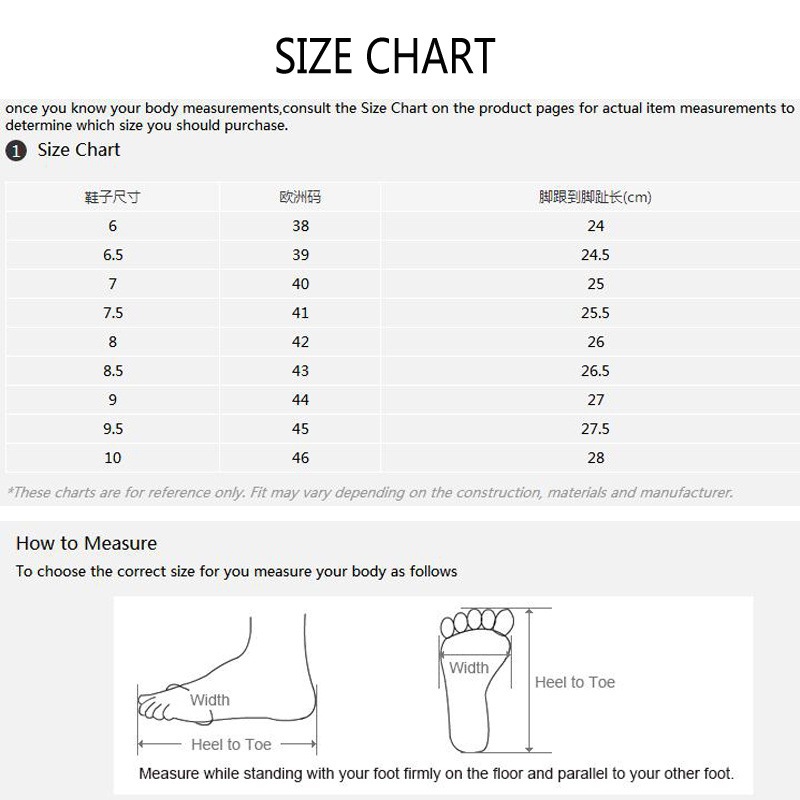Select the EU size 46 cell
The height and width of the screenshot is (800, 800).
tap(300, 458)
